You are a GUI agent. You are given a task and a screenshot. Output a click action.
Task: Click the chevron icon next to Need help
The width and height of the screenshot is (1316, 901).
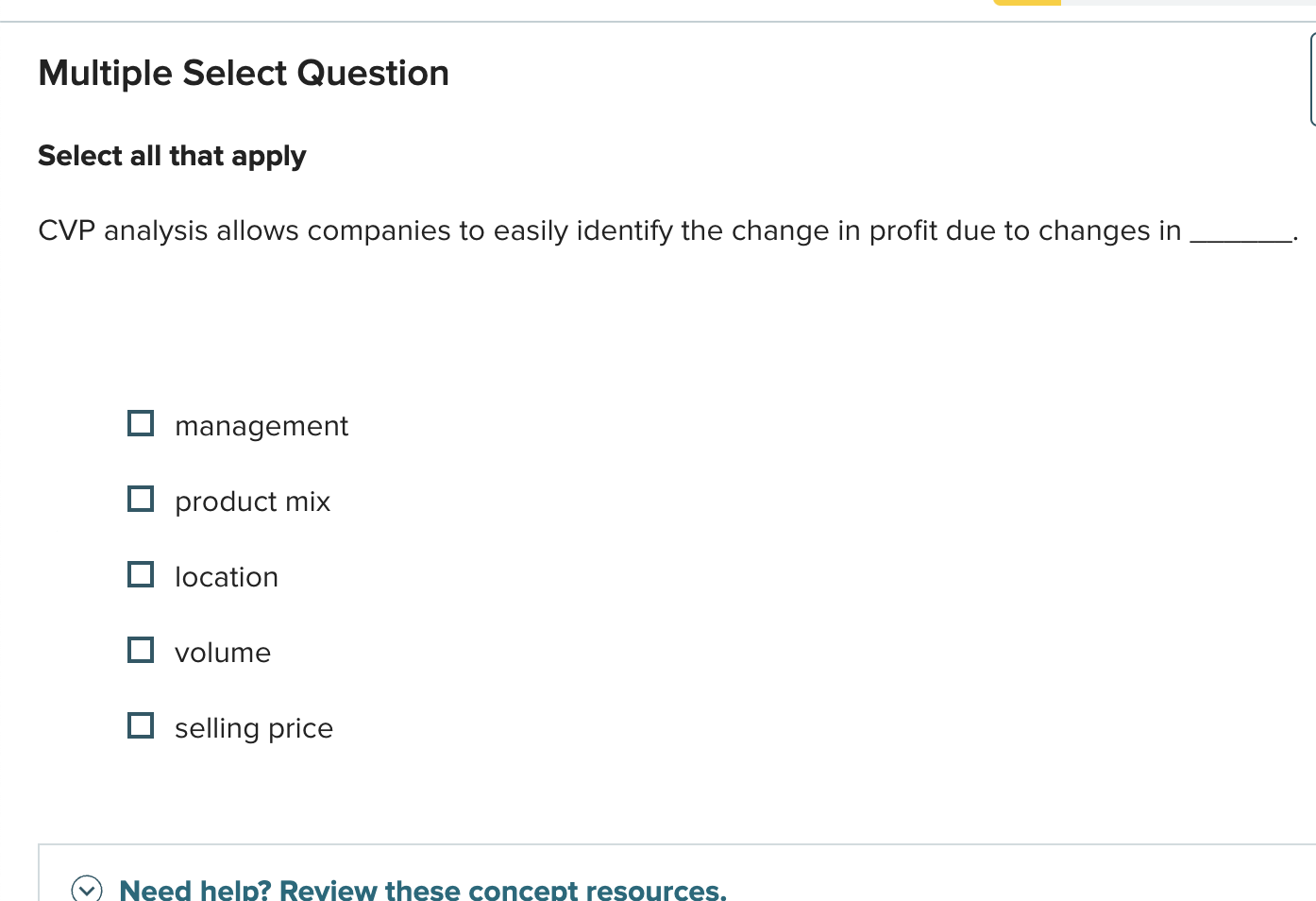88,889
